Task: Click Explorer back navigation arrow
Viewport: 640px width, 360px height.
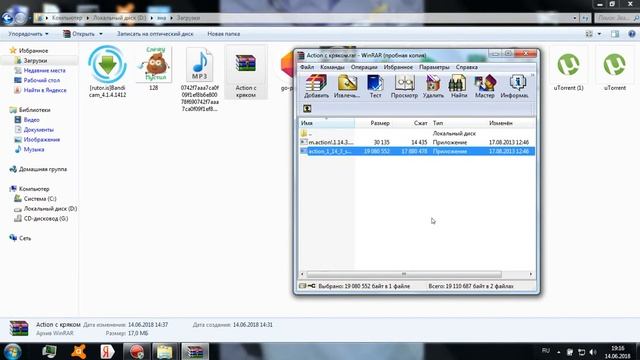Action: coord(8,18)
